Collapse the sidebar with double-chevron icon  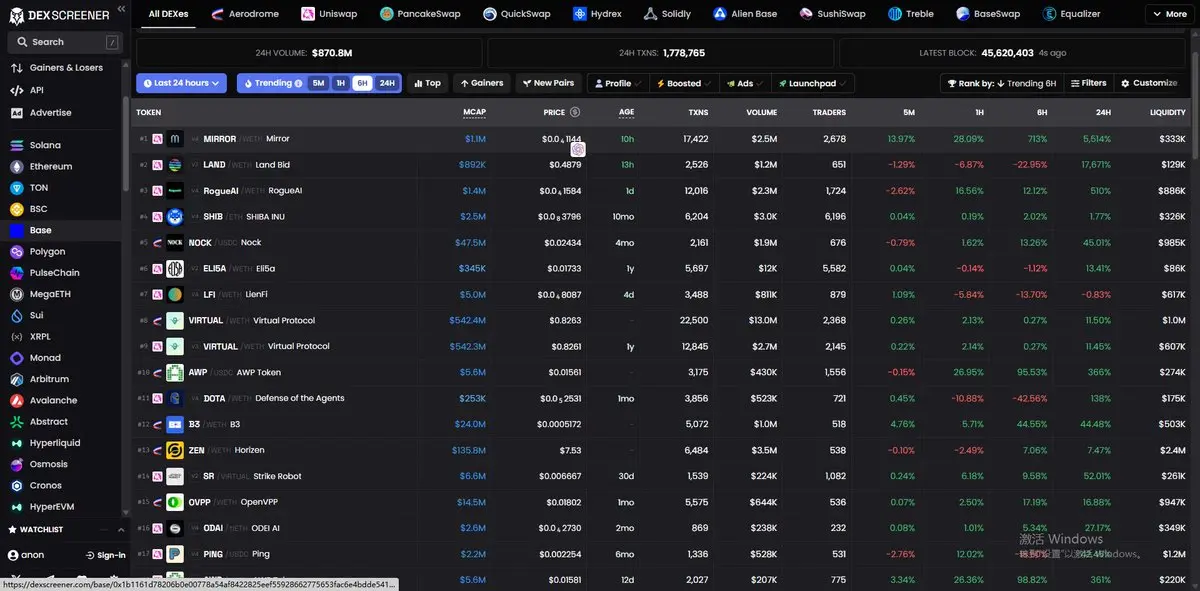click(x=121, y=9)
